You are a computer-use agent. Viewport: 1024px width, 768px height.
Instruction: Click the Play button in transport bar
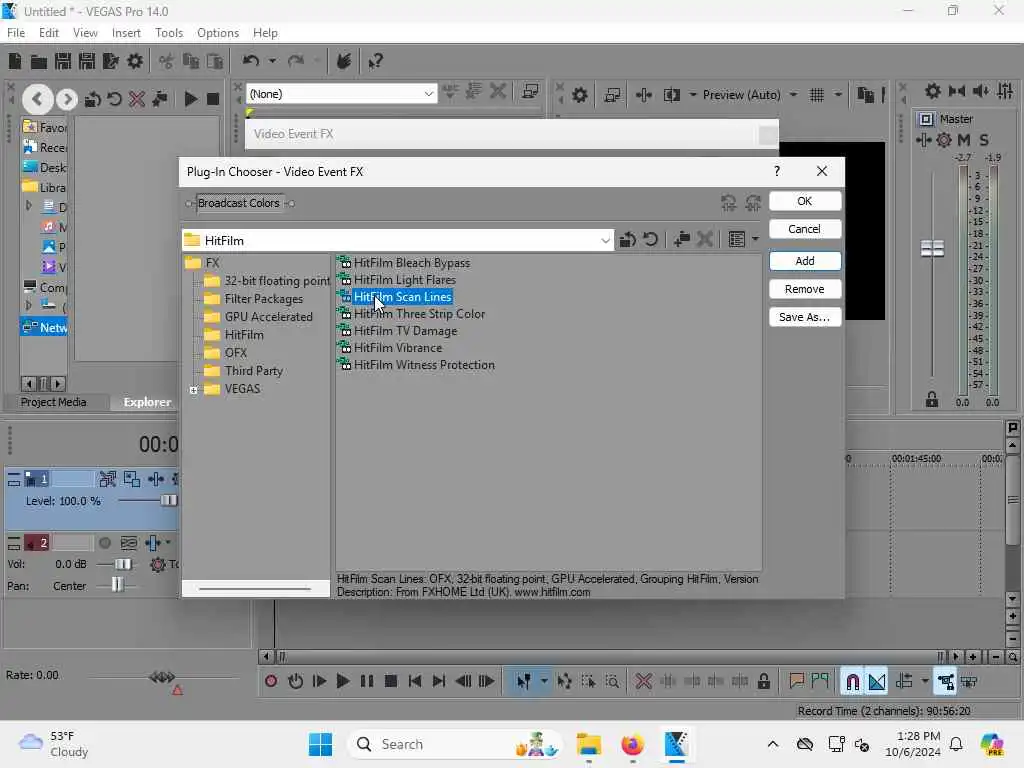[342, 681]
